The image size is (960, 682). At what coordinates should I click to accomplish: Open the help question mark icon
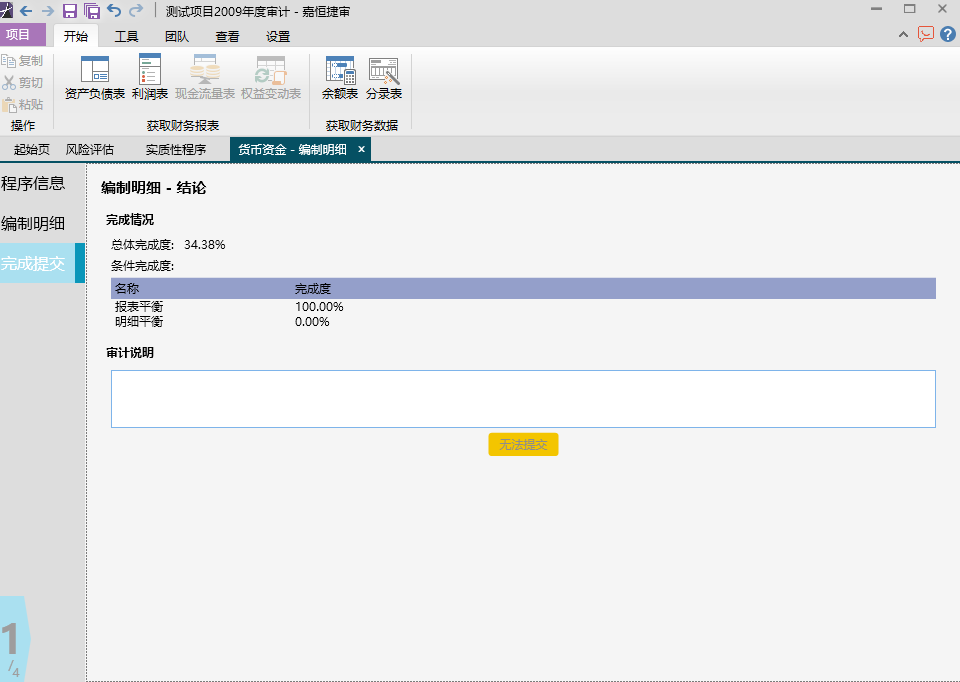(948, 34)
